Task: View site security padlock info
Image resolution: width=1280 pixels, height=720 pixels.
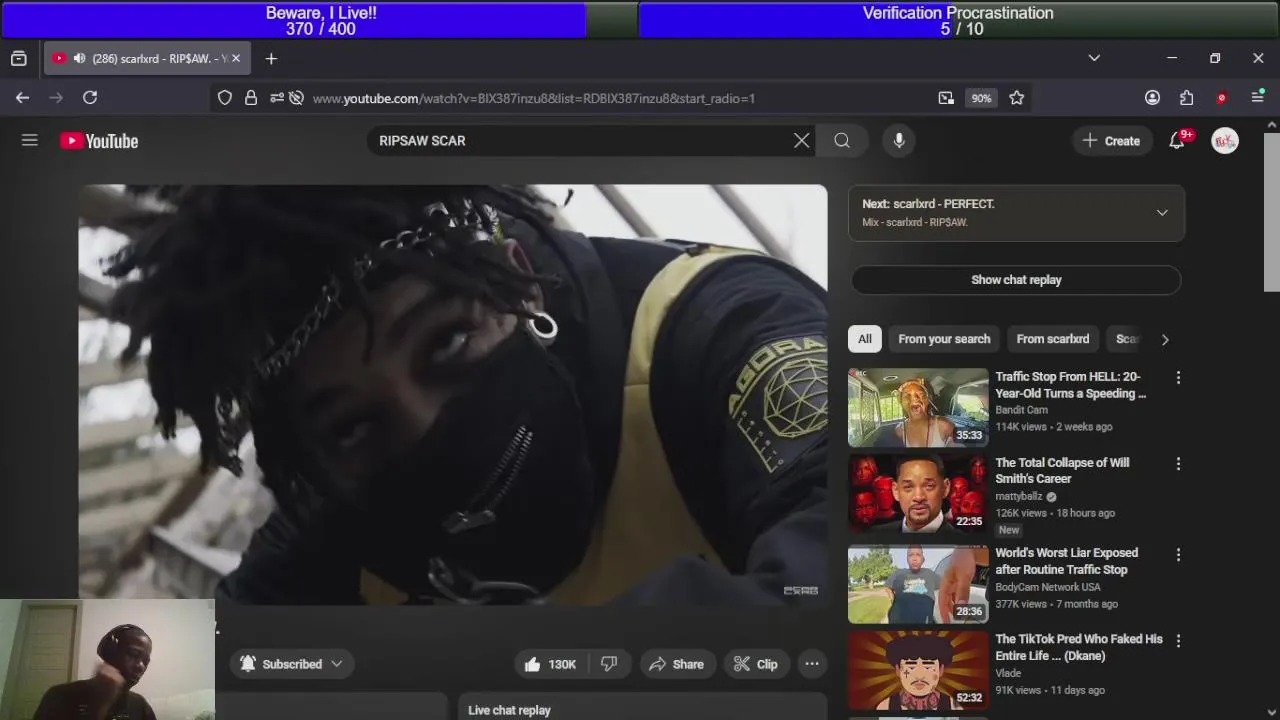Action: 251,98
